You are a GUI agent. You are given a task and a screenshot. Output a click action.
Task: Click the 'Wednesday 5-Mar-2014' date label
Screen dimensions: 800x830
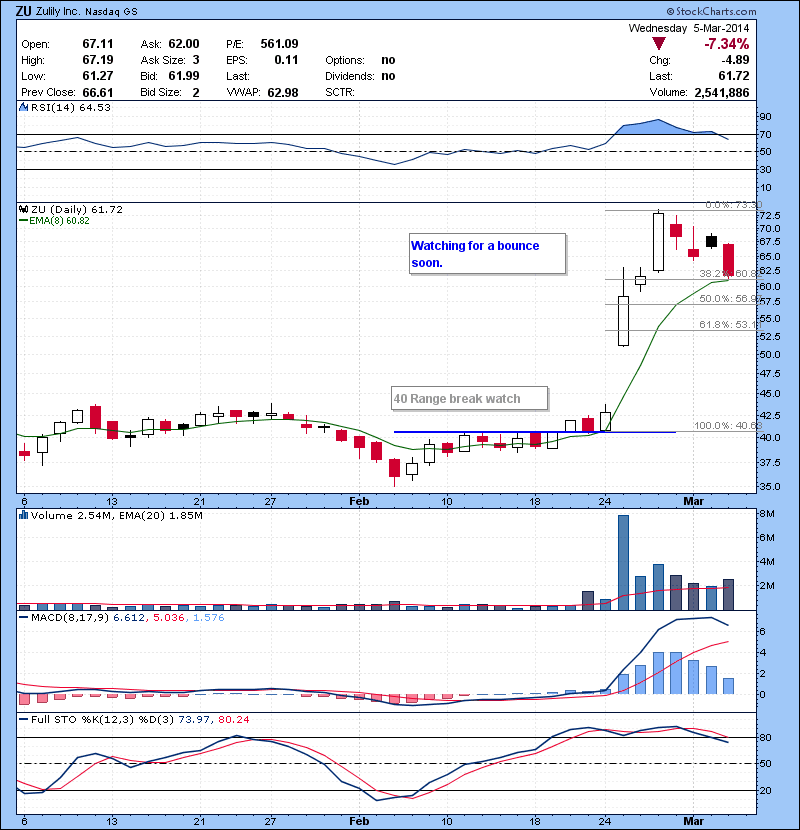689,28
